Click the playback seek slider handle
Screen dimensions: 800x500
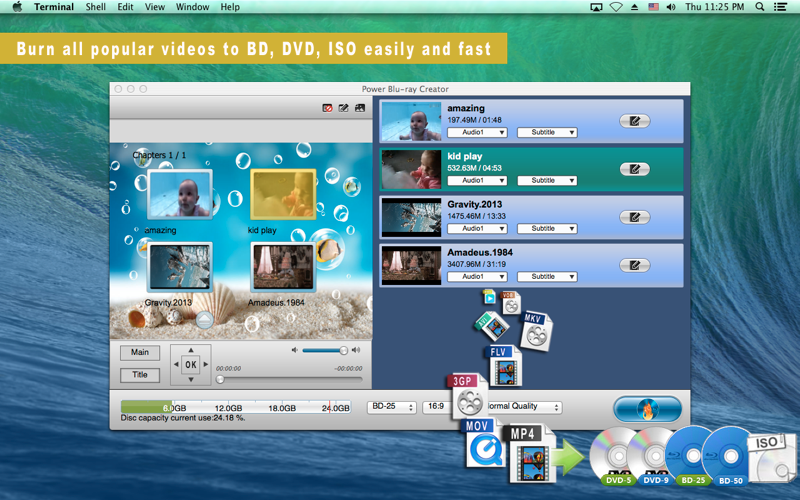coord(220,380)
